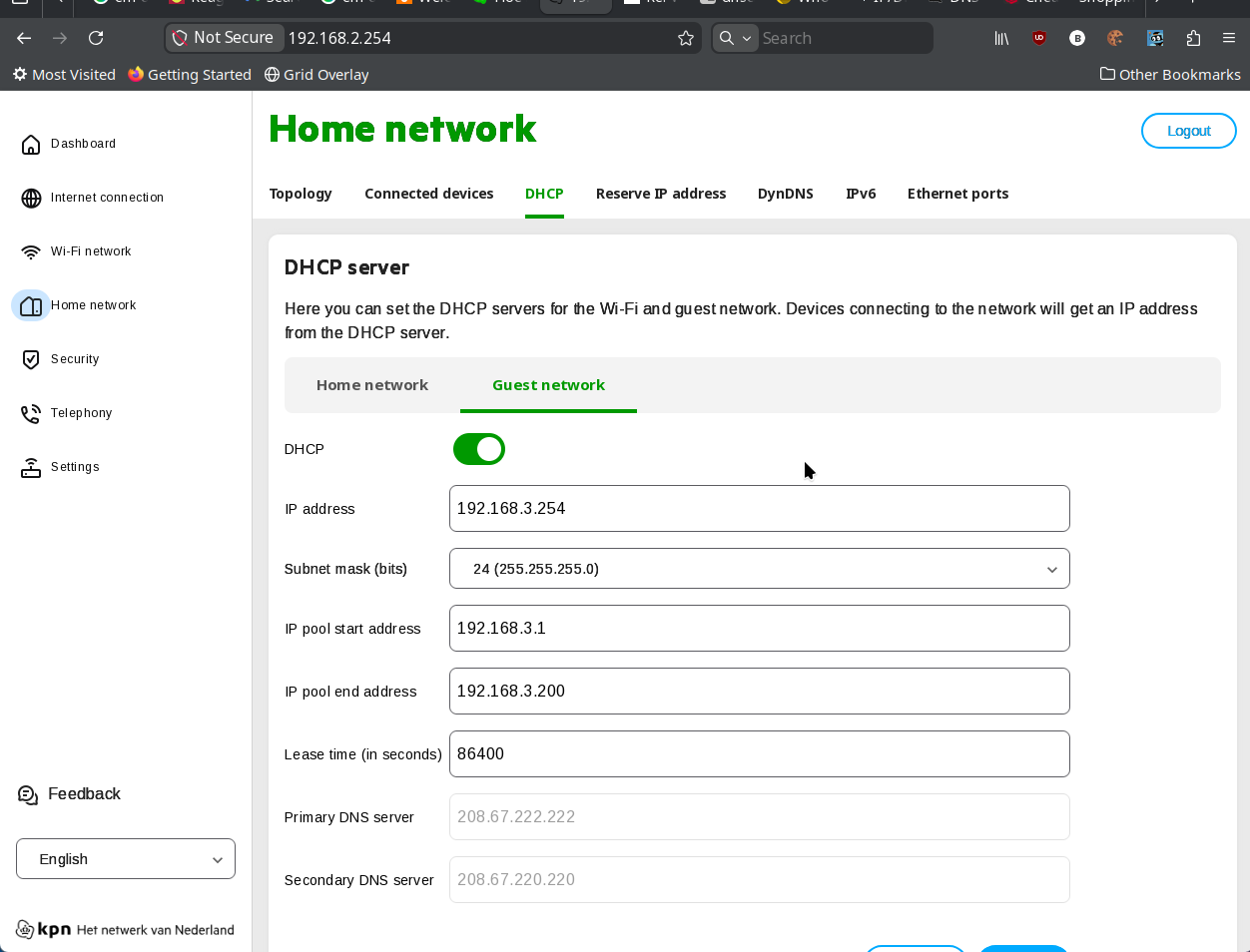Click the Feedback link text

click(84, 794)
